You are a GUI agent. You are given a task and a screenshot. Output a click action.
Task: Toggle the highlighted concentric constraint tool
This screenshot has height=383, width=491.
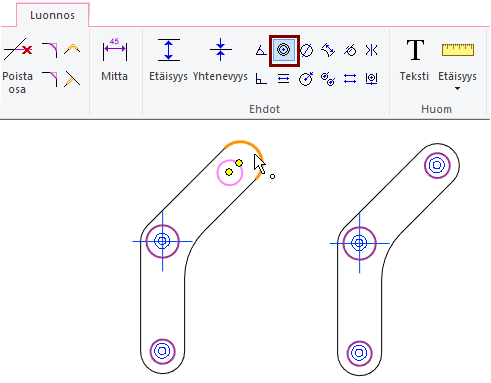click(x=284, y=50)
